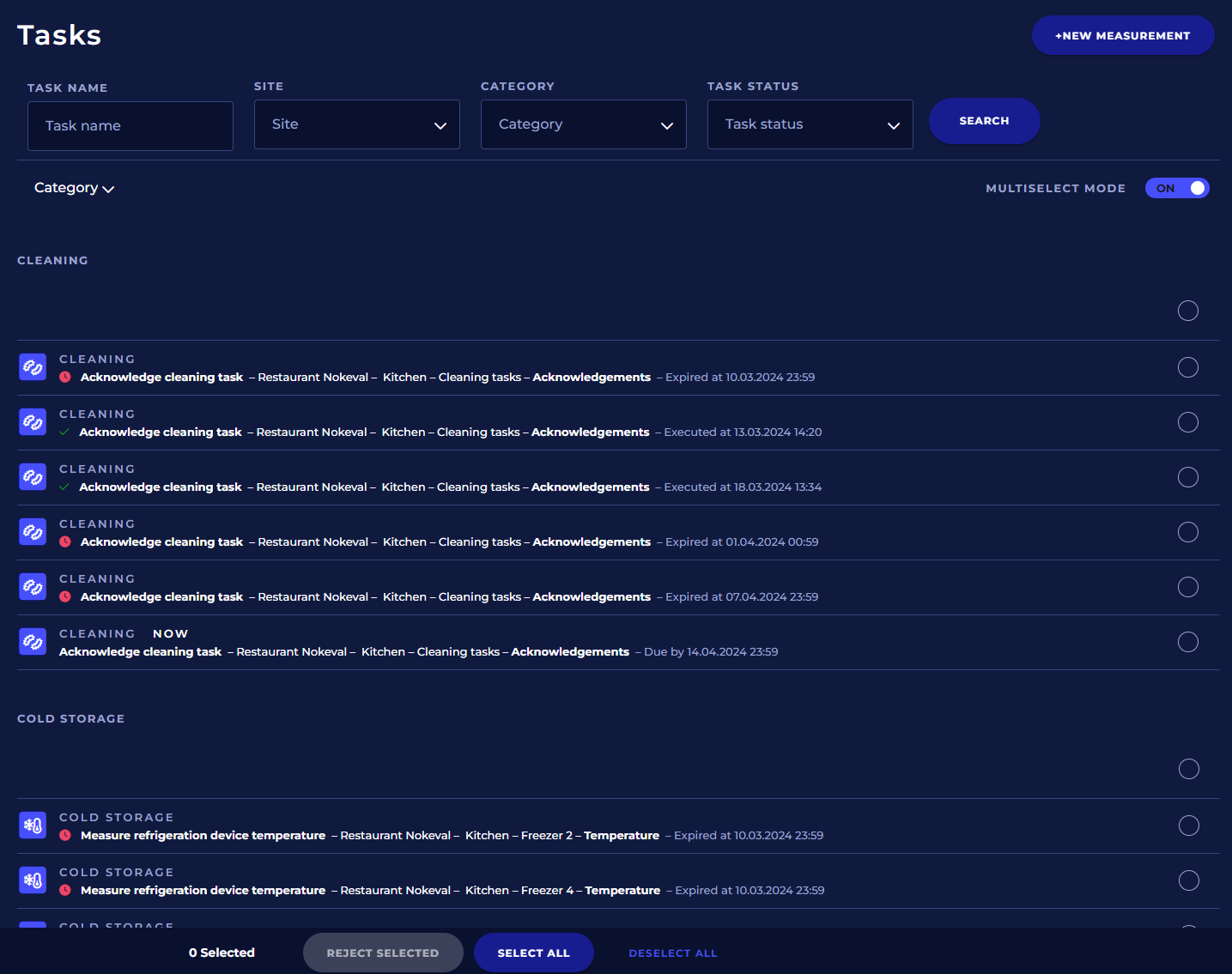Click the Task name input field

pos(130,126)
